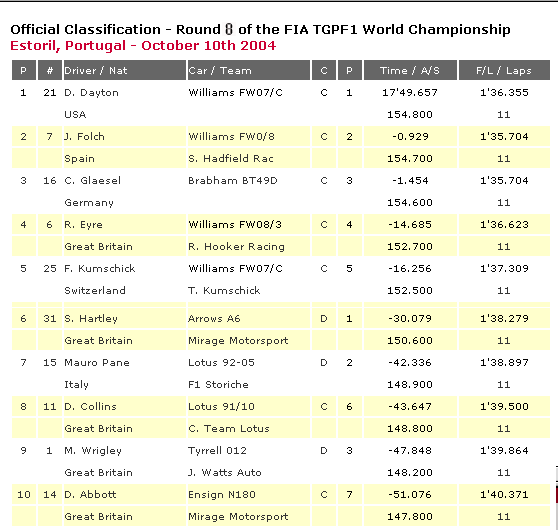The image size is (558, 530).
Task: Select driver name J. Folch
Action: point(84,136)
